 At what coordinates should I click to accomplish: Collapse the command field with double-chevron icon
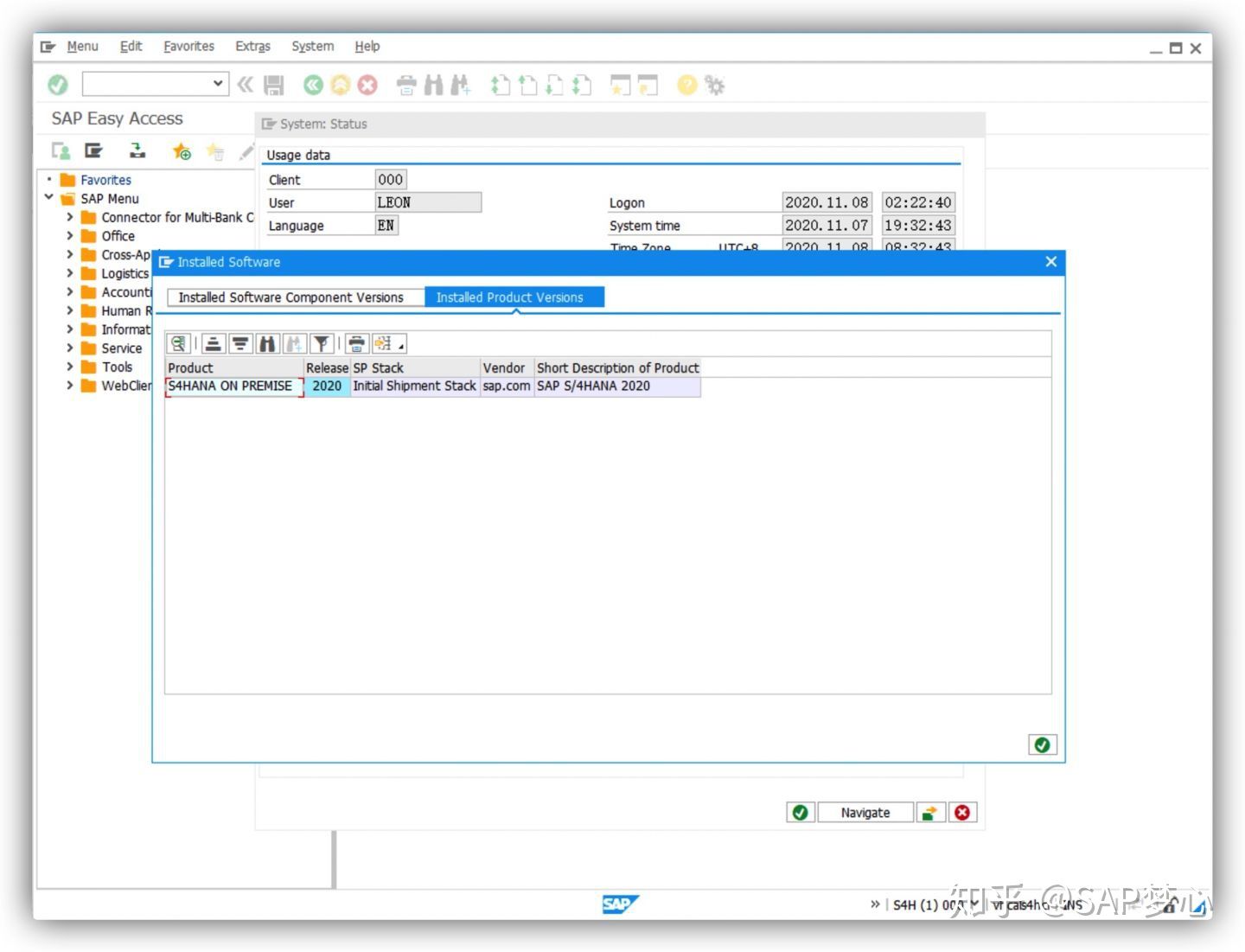(x=246, y=85)
